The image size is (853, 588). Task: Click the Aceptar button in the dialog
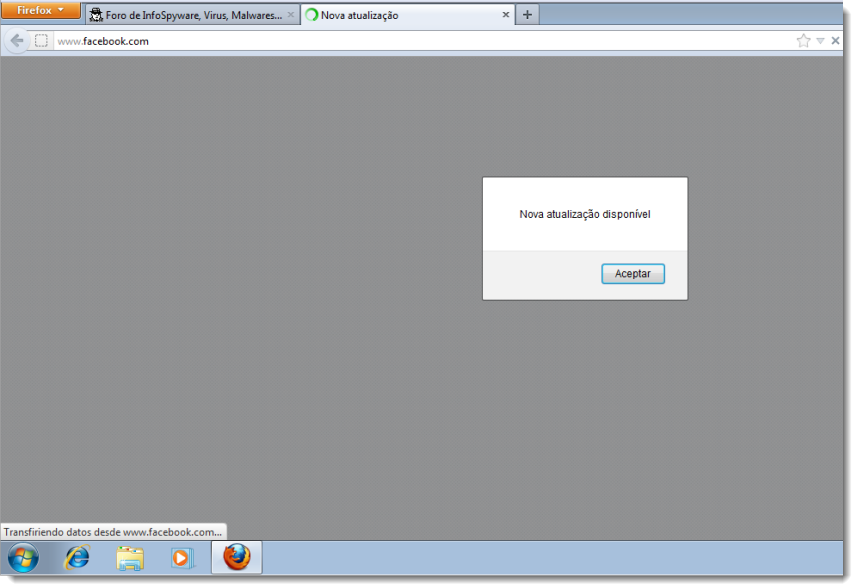[x=633, y=274]
